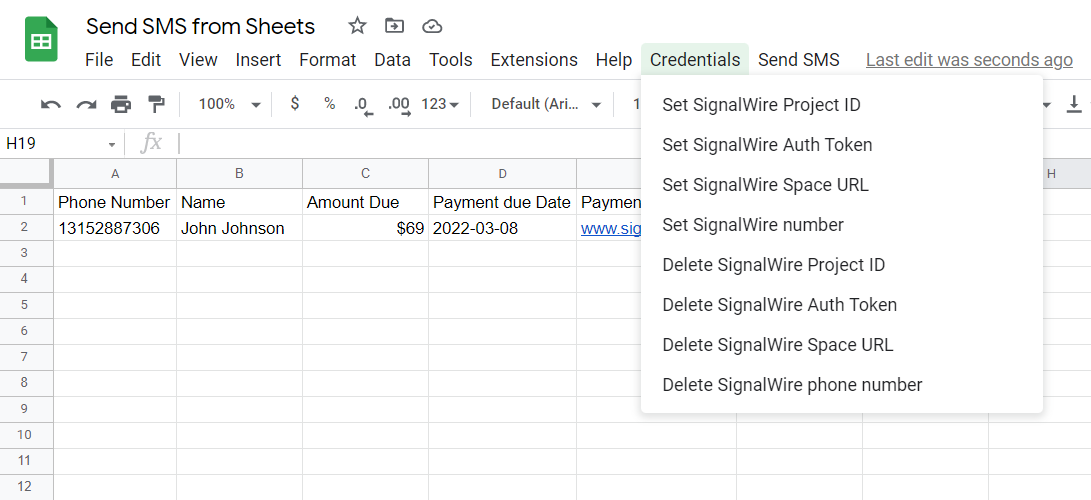Format as percent

click(329, 104)
